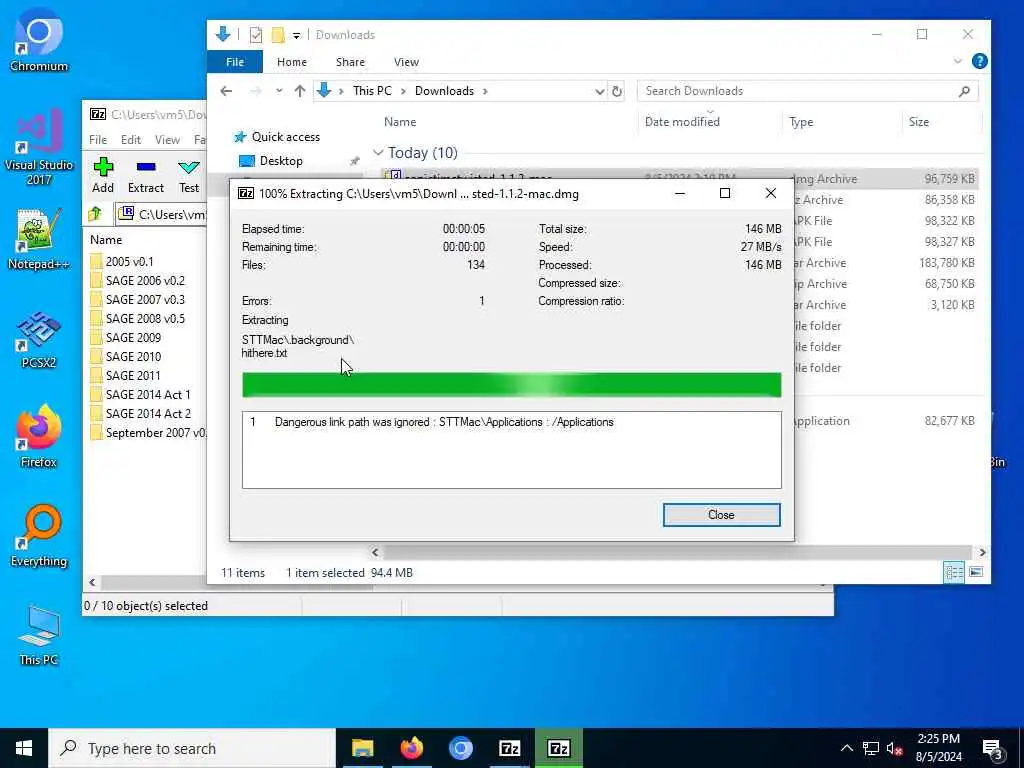This screenshot has height=768, width=1024.
Task: Click Explorer Up one level arrow
Action: [x=300, y=91]
